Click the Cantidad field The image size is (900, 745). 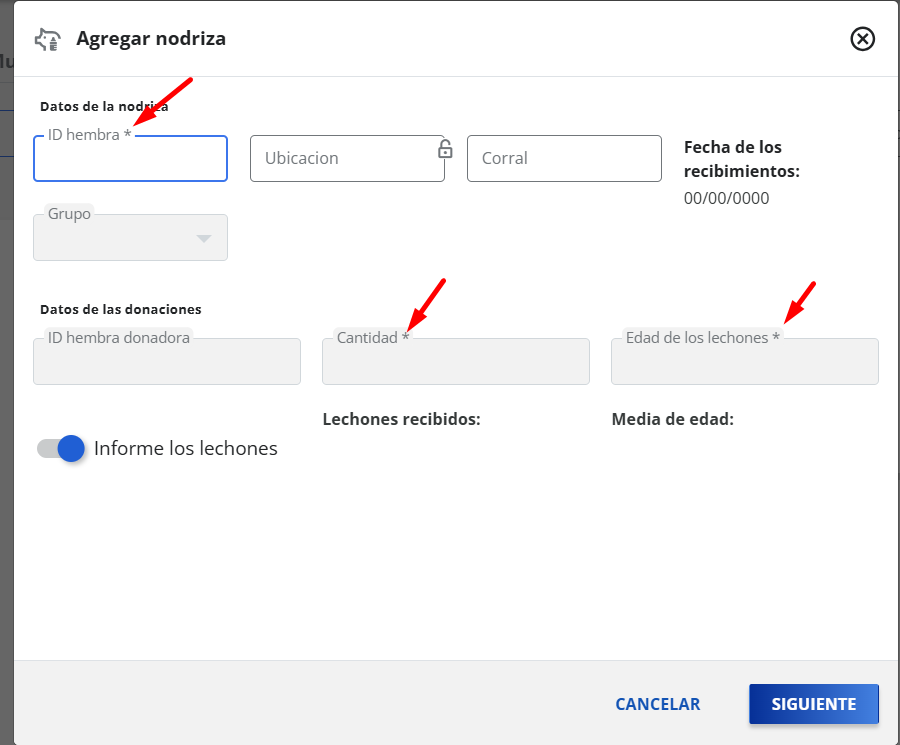click(x=456, y=361)
